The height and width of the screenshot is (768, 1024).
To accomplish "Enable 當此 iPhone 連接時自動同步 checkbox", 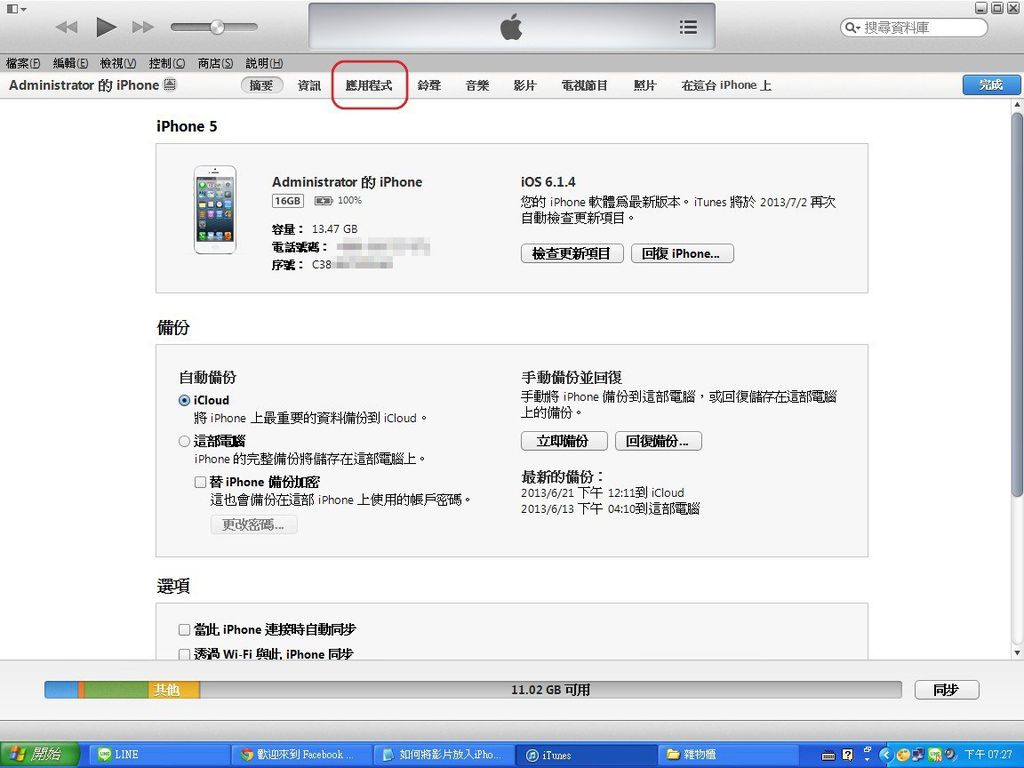I will [x=184, y=630].
